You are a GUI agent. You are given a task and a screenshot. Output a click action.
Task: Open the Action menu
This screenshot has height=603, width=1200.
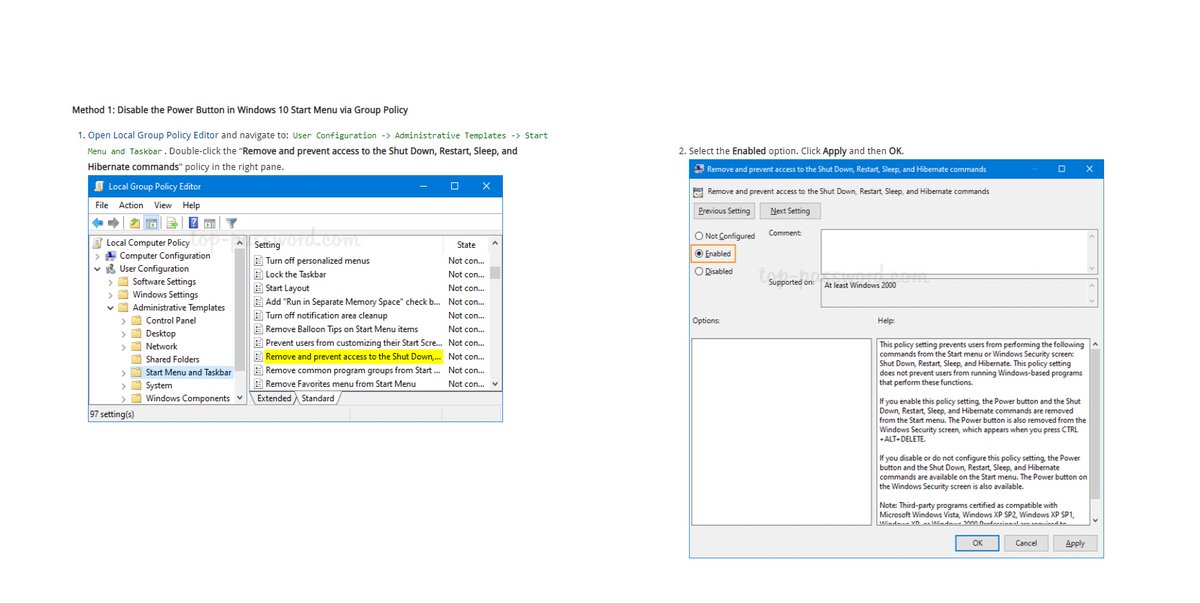(x=131, y=205)
